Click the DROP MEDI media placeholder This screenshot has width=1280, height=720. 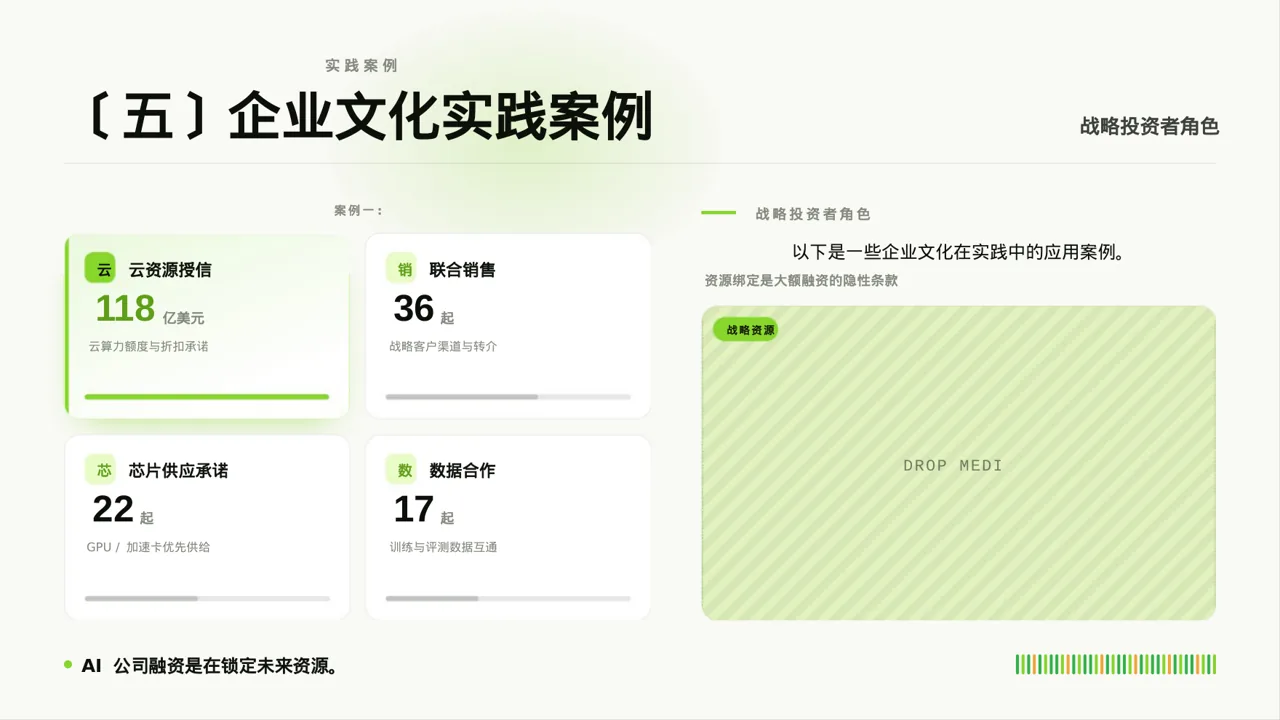tap(959, 463)
